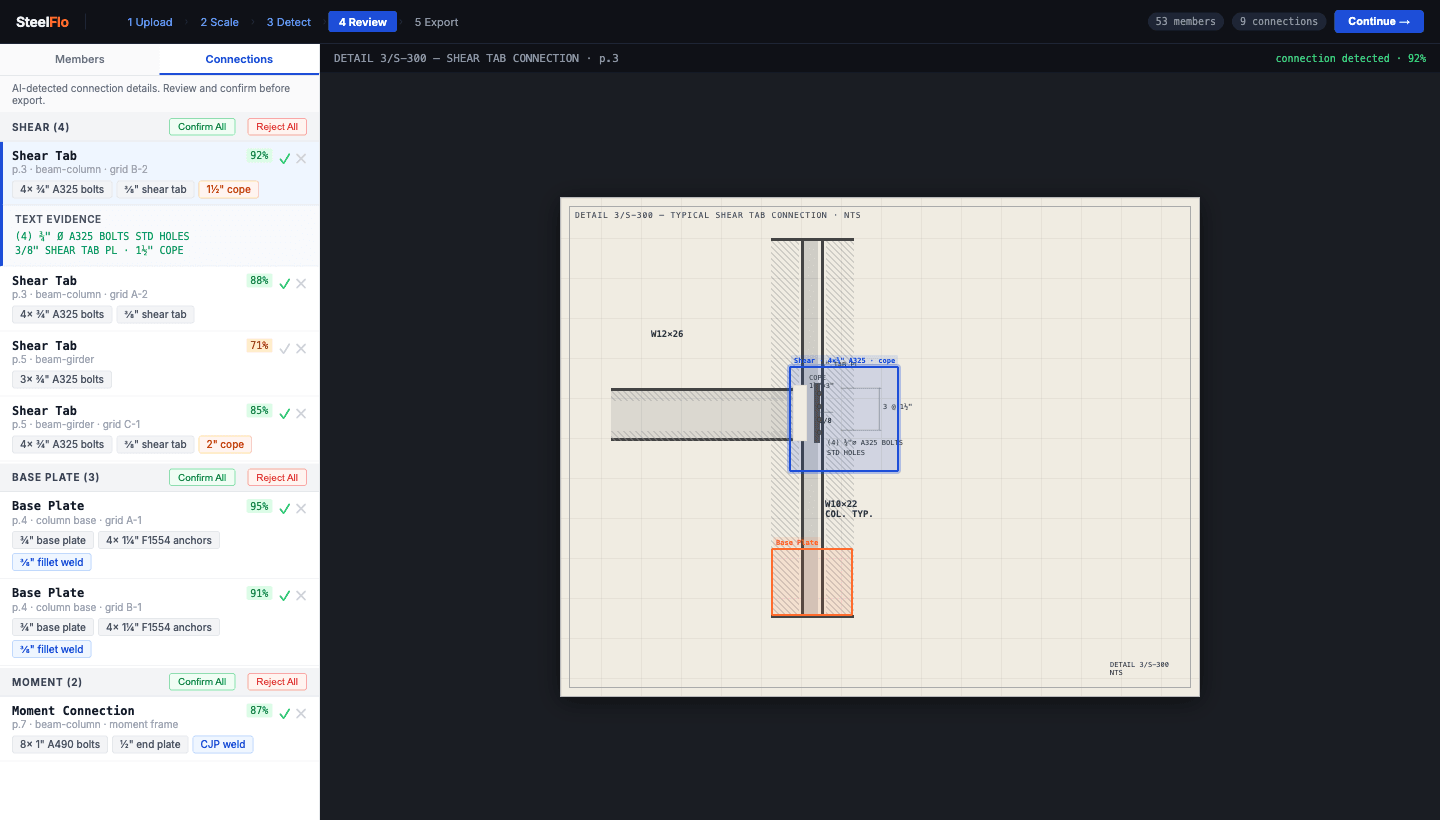
Task: Switch to the Members tab
Action: click(x=80, y=59)
